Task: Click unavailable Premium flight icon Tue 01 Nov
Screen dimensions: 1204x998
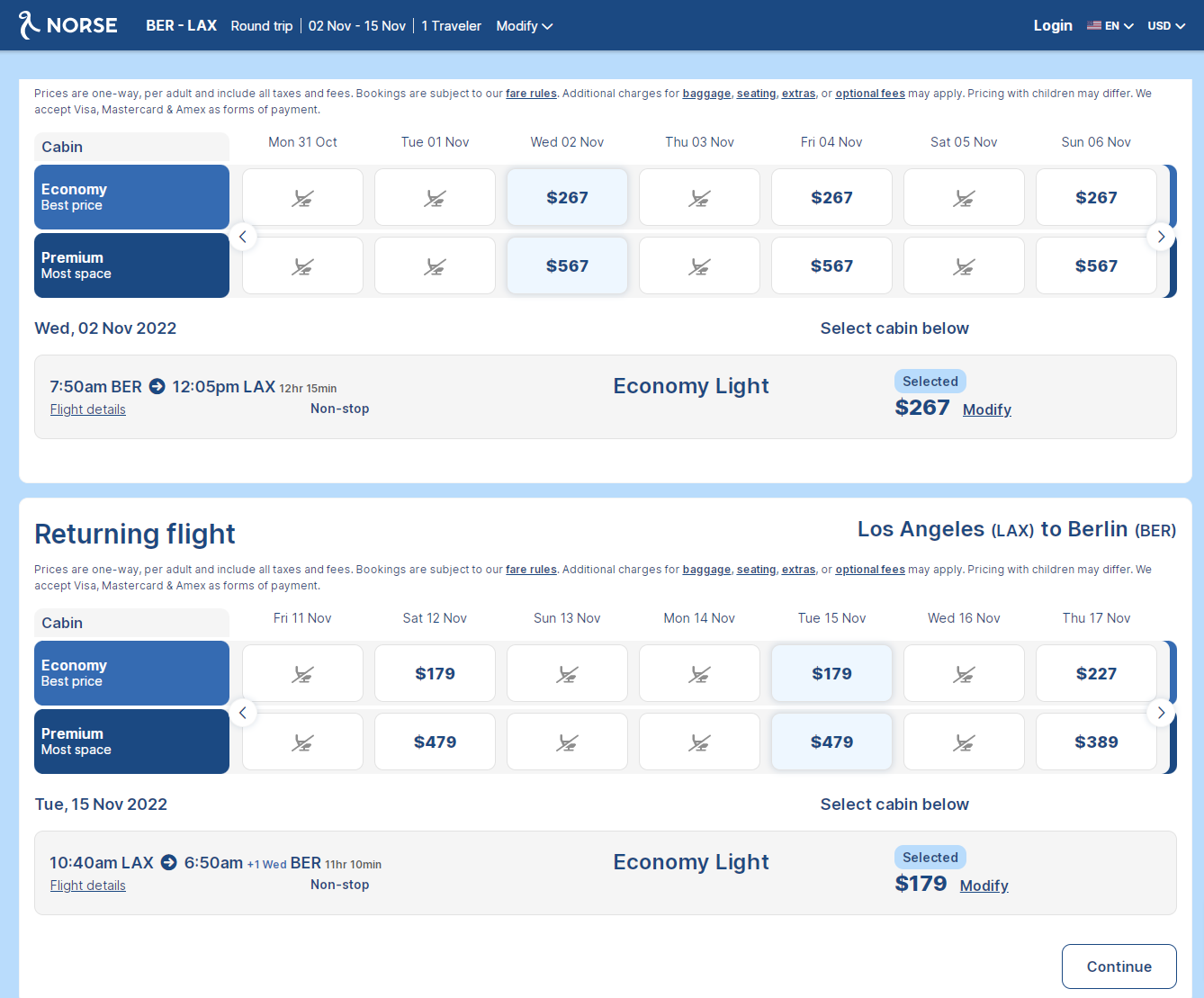Action: (x=435, y=266)
